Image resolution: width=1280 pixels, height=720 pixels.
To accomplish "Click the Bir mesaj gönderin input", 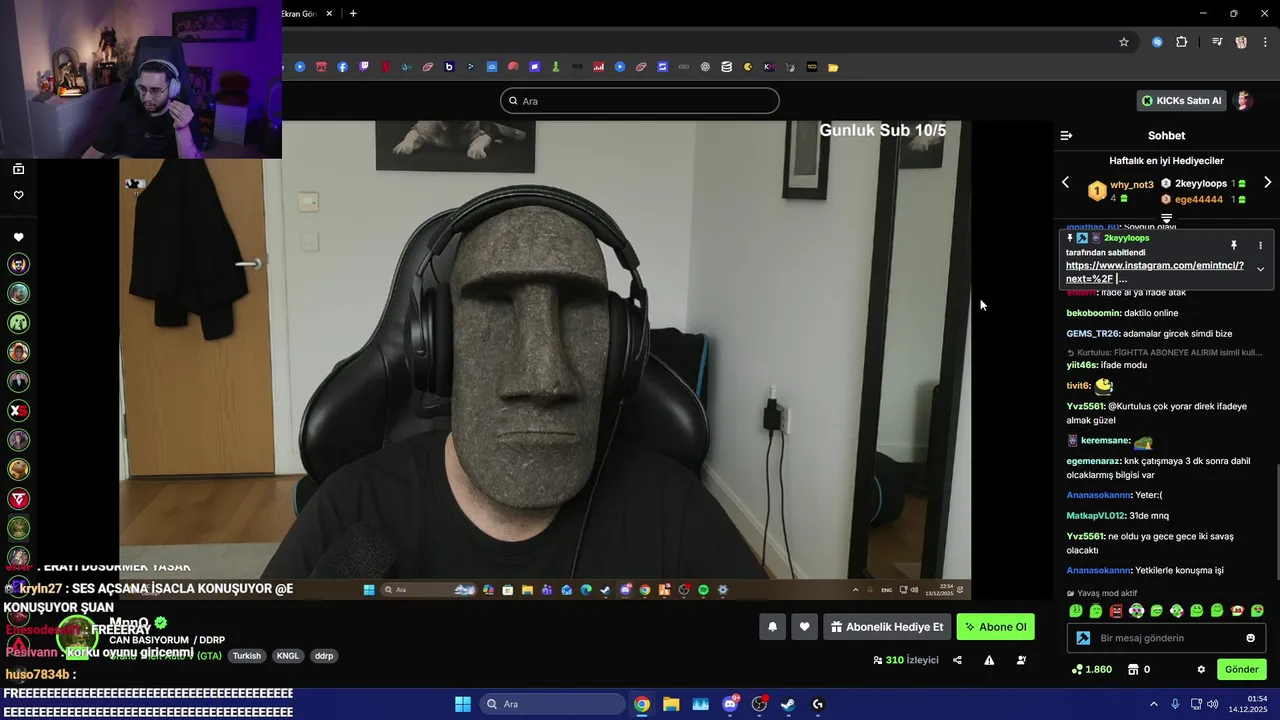I will pyautogui.click(x=1165, y=638).
